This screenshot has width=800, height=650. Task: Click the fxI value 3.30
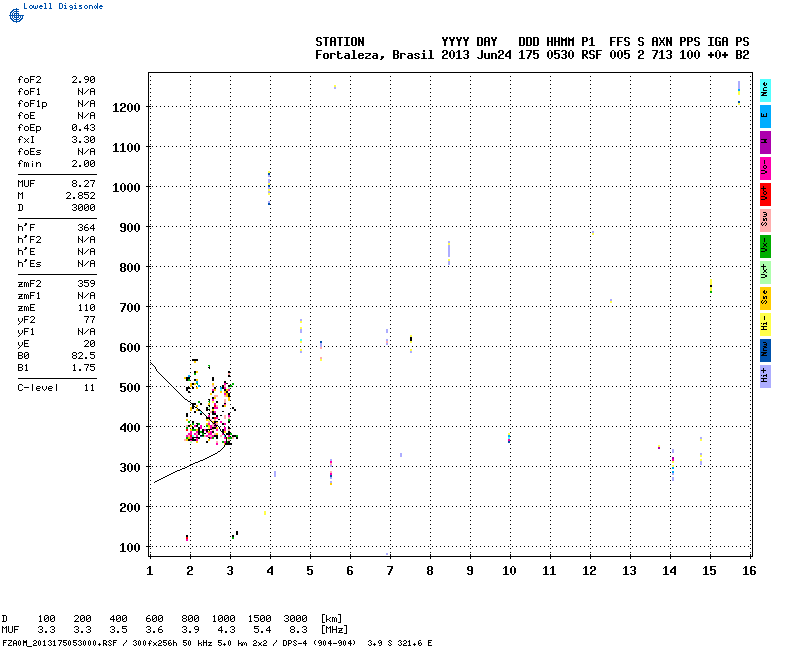(83, 140)
